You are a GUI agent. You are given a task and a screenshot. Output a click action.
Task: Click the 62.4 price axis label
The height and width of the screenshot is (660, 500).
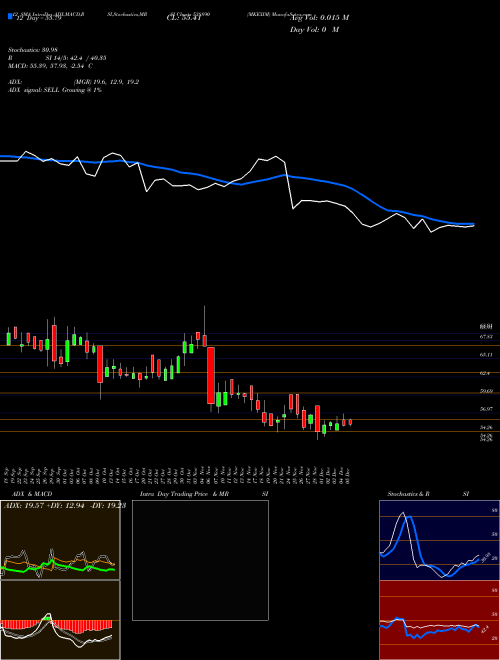click(x=486, y=373)
